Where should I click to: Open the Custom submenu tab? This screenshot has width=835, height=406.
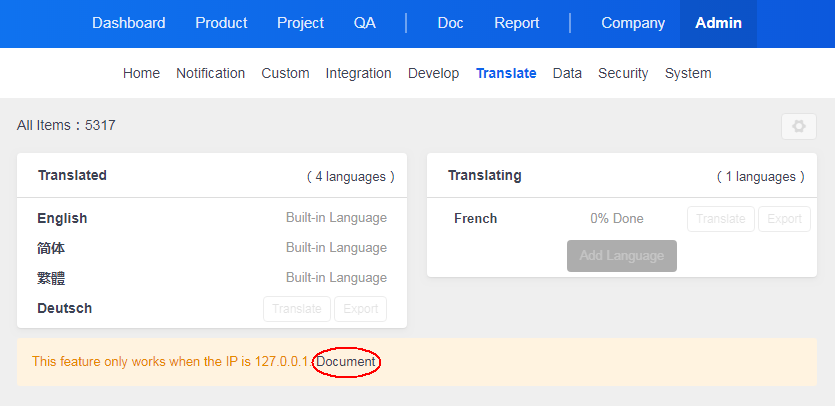285,73
